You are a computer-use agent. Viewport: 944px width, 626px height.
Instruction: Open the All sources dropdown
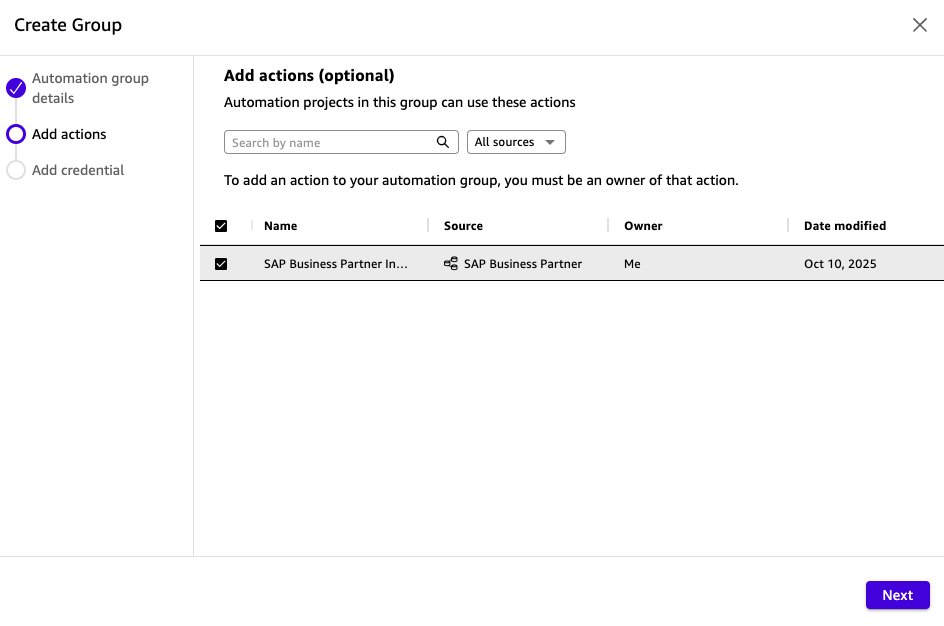(516, 142)
